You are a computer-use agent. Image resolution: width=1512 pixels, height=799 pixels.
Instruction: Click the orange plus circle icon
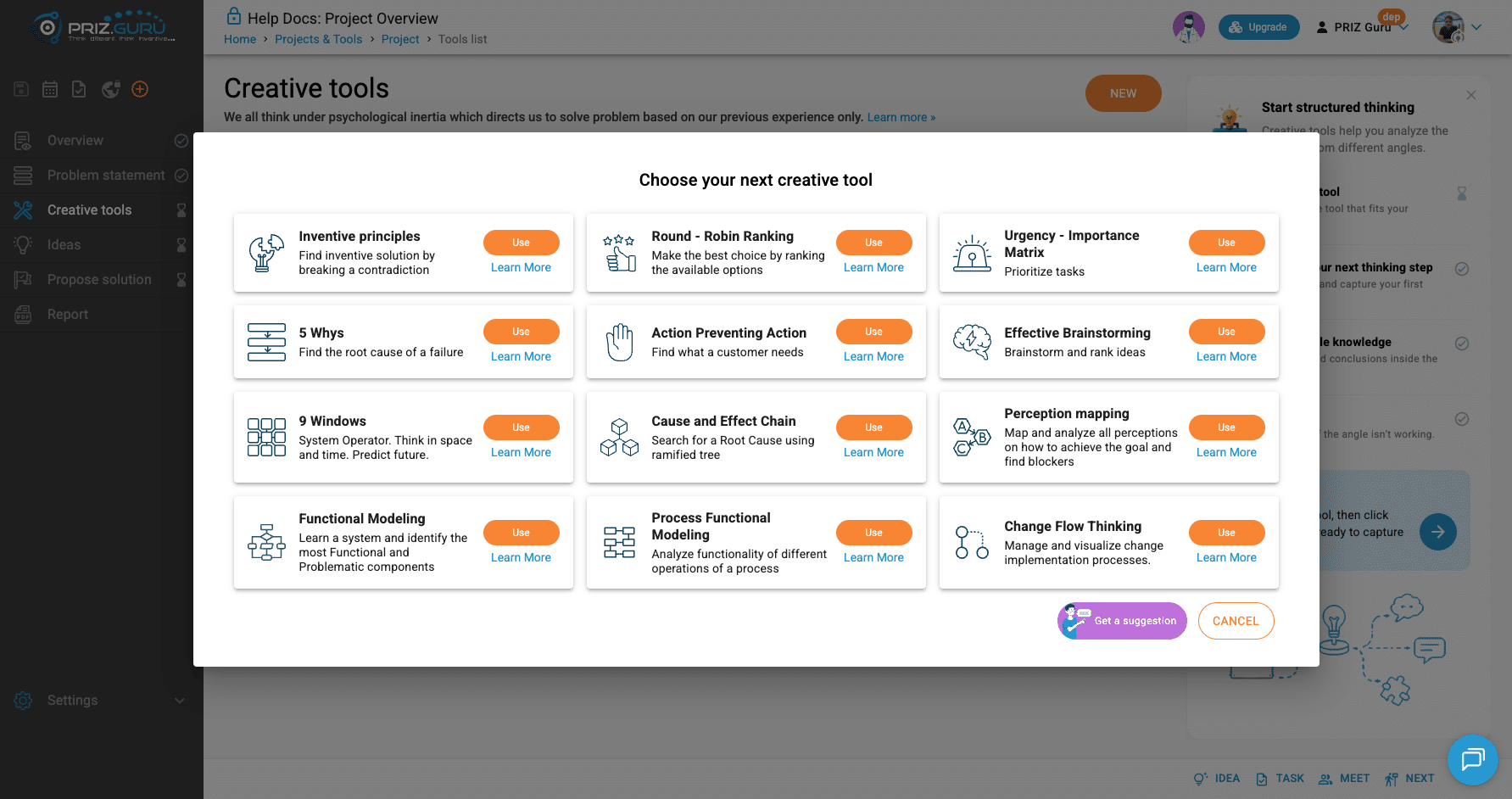click(140, 89)
